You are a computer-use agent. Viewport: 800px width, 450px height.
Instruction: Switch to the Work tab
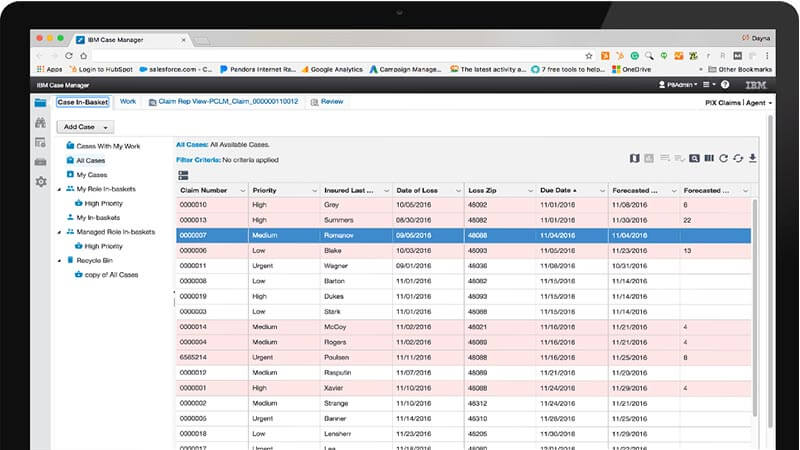(x=128, y=102)
